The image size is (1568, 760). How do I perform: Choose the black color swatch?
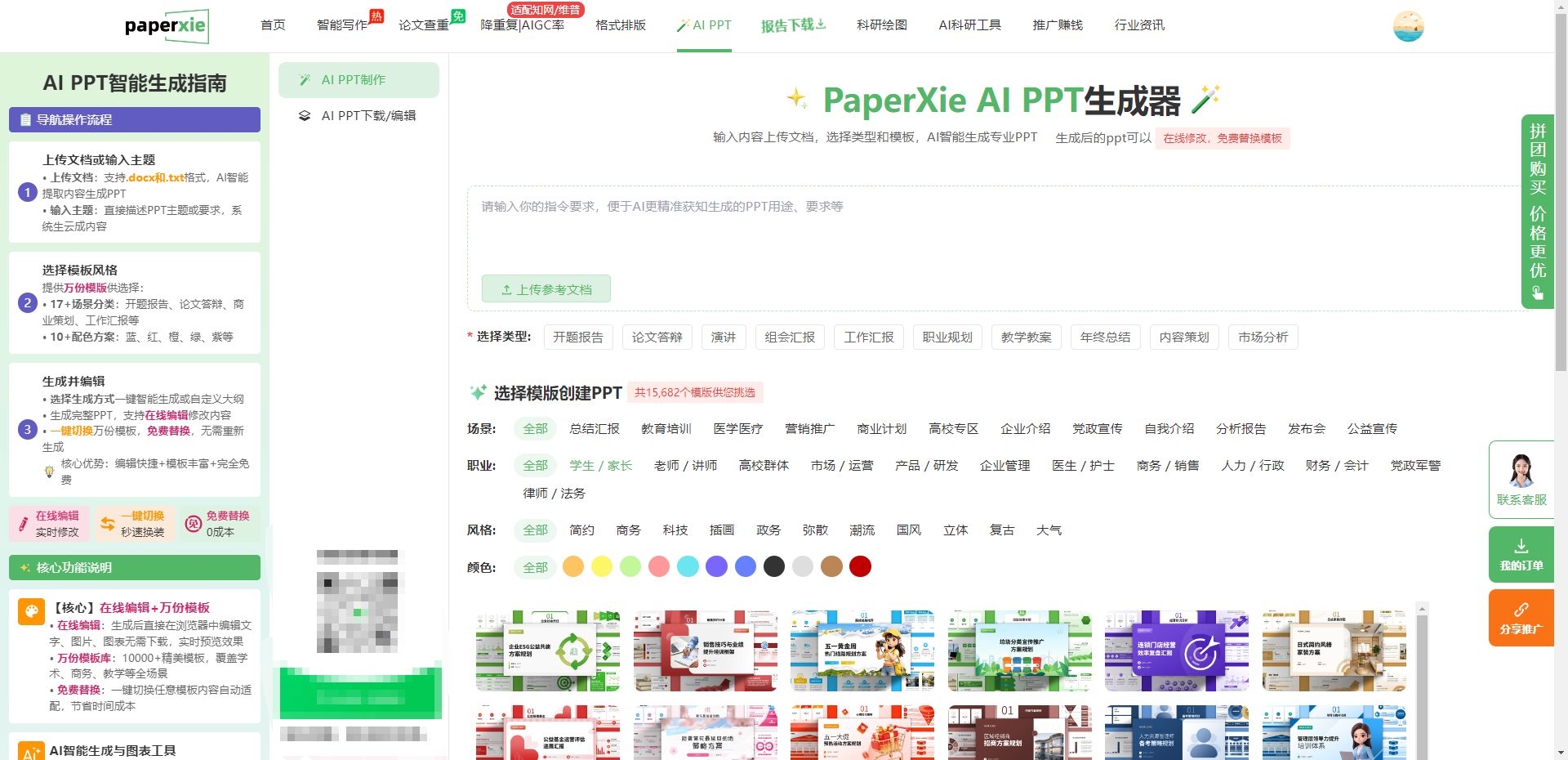(774, 566)
